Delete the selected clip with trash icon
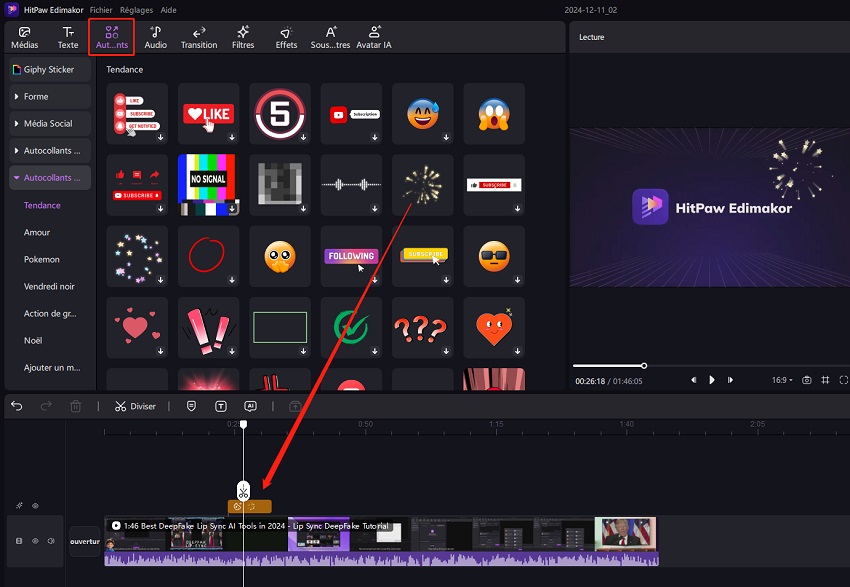850x587 pixels. (76, 406)
